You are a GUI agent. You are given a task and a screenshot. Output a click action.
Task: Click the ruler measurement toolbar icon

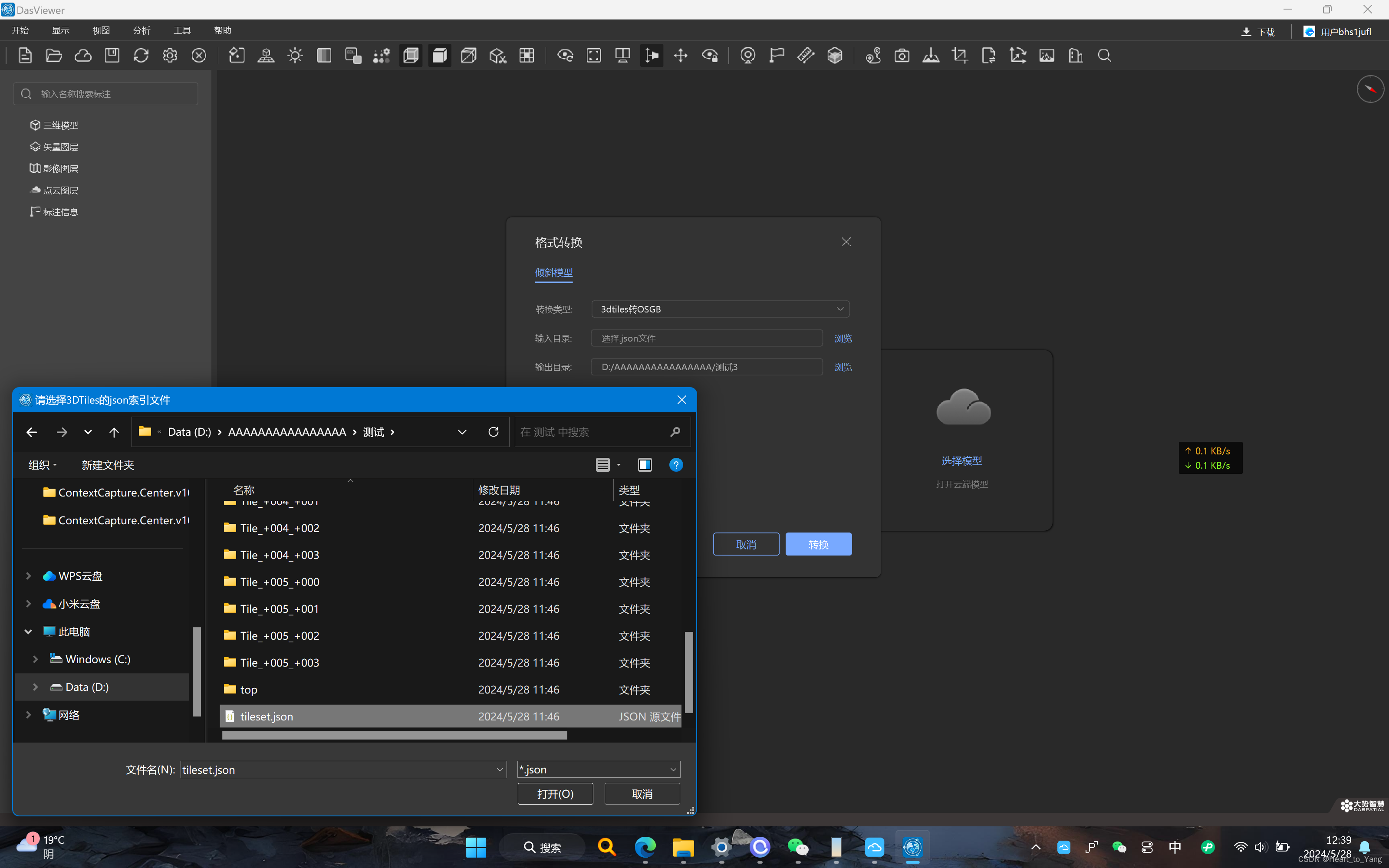click(x=805, y=56)
